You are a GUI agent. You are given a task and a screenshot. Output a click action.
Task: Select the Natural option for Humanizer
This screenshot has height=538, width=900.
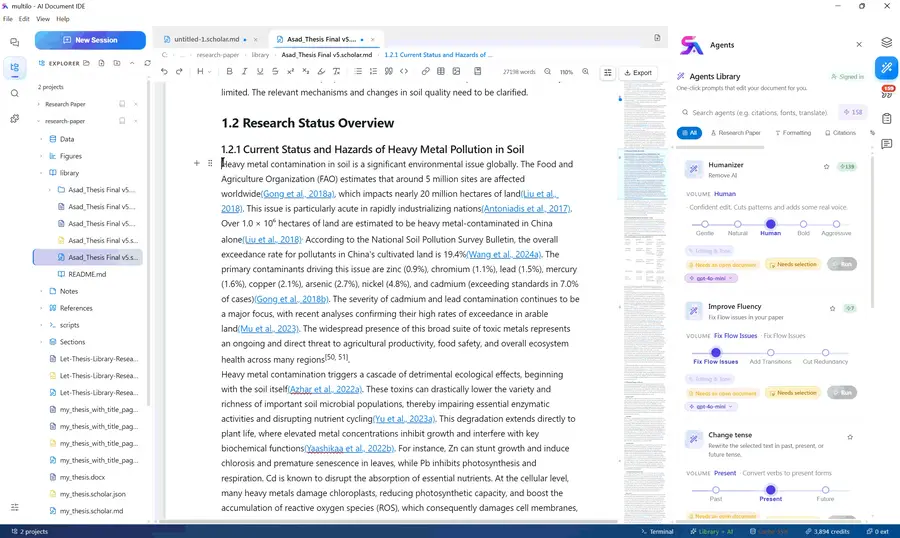point(738,225)
